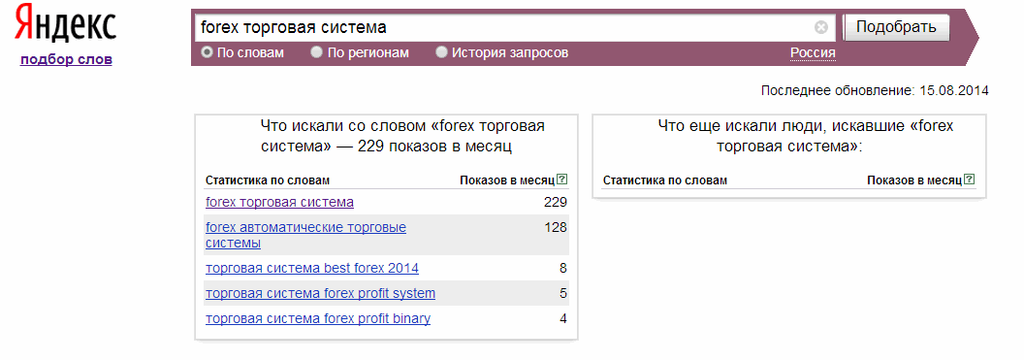Open торговая система forex profit binary link
Image resolution: width=1024 pixels, height=360 pixels.
318,319
